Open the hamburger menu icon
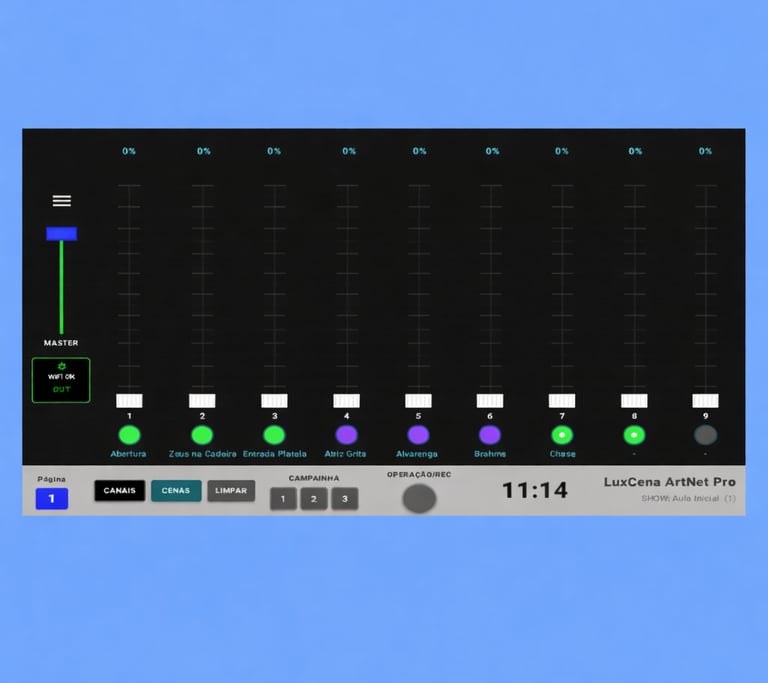The image size is (768, 683). (62, 200)
